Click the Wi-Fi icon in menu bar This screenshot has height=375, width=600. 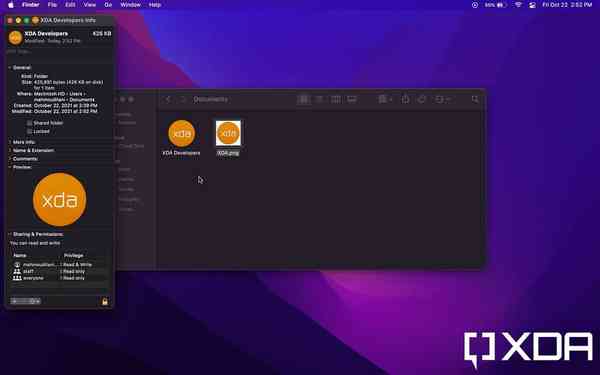click(518, 5)
